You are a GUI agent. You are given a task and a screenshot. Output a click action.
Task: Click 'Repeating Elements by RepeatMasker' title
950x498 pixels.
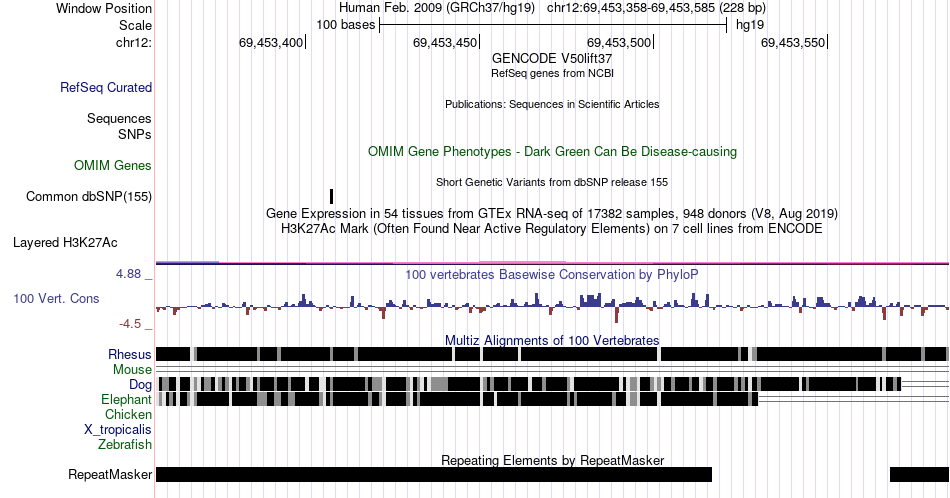(x=552, y=460)
